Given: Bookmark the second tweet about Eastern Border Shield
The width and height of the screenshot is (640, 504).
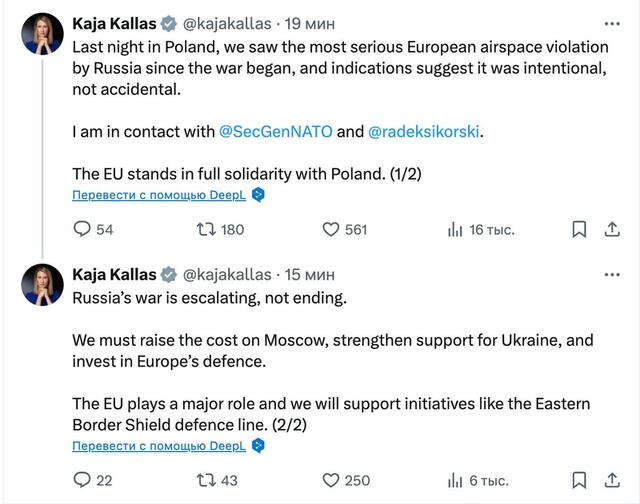Looking at the screenshot, I should coord(579,481).
